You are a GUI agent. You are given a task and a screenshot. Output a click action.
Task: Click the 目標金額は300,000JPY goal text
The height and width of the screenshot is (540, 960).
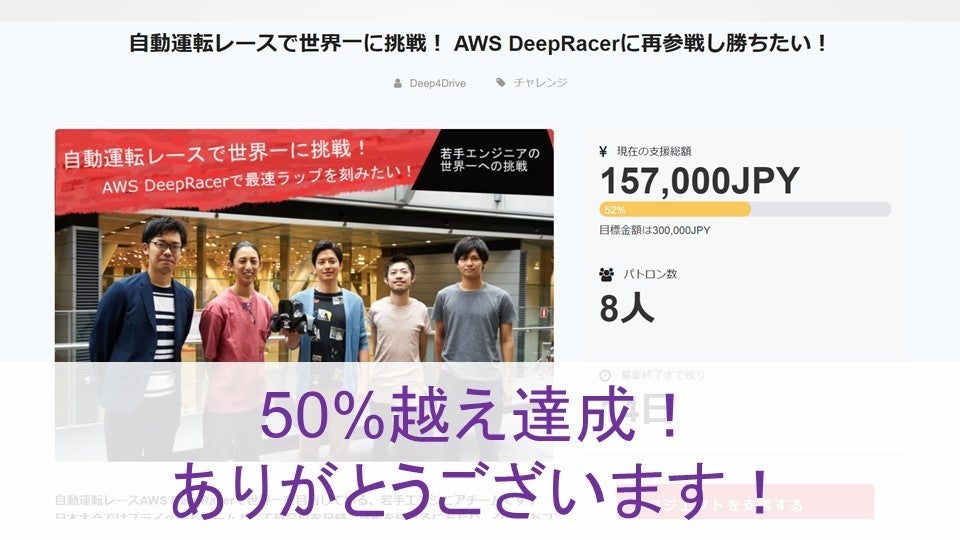point(654,230)
